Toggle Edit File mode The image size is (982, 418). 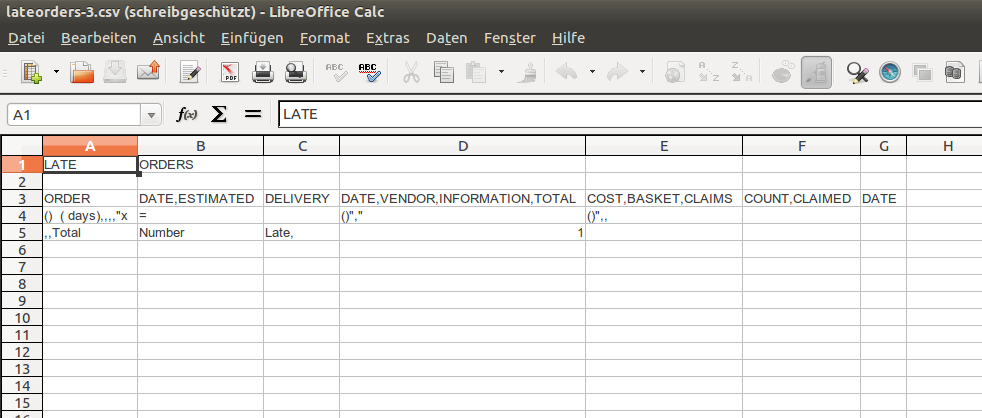point(190,72)
